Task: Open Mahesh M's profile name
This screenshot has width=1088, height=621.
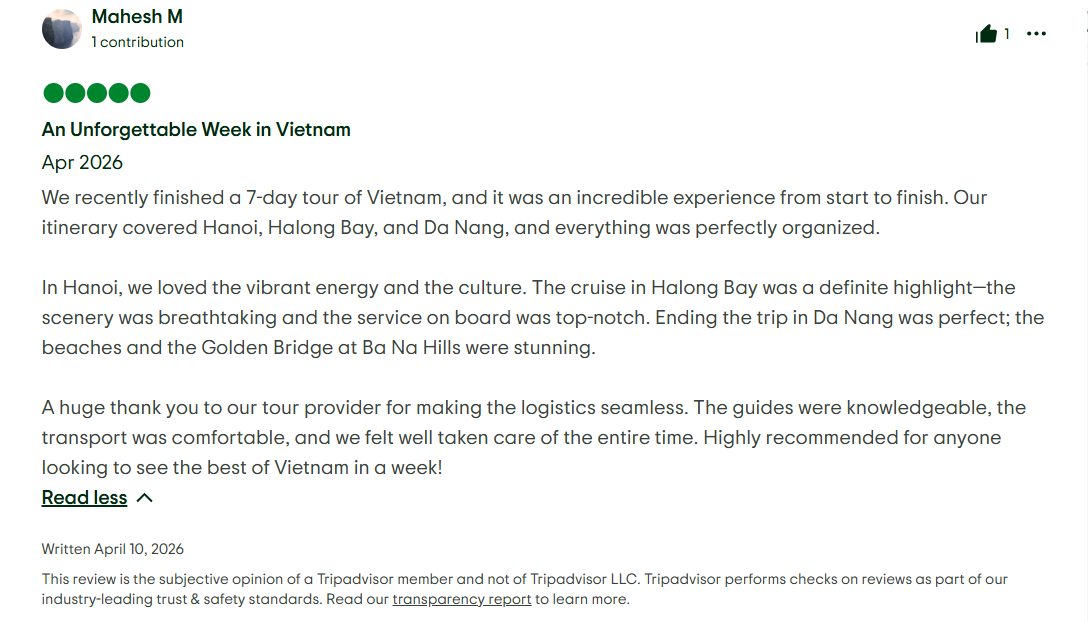Action: click(x=136, y=16)
